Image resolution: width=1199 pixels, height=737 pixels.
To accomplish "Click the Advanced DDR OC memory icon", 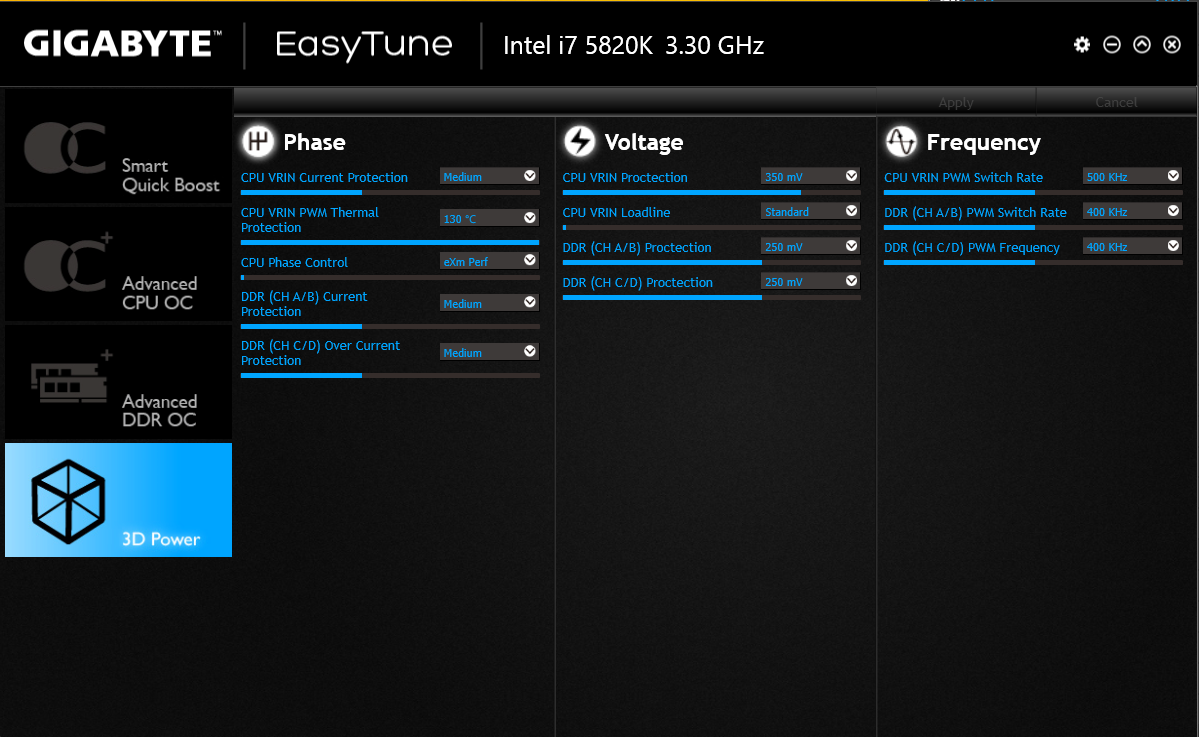I will click(73, 377).
